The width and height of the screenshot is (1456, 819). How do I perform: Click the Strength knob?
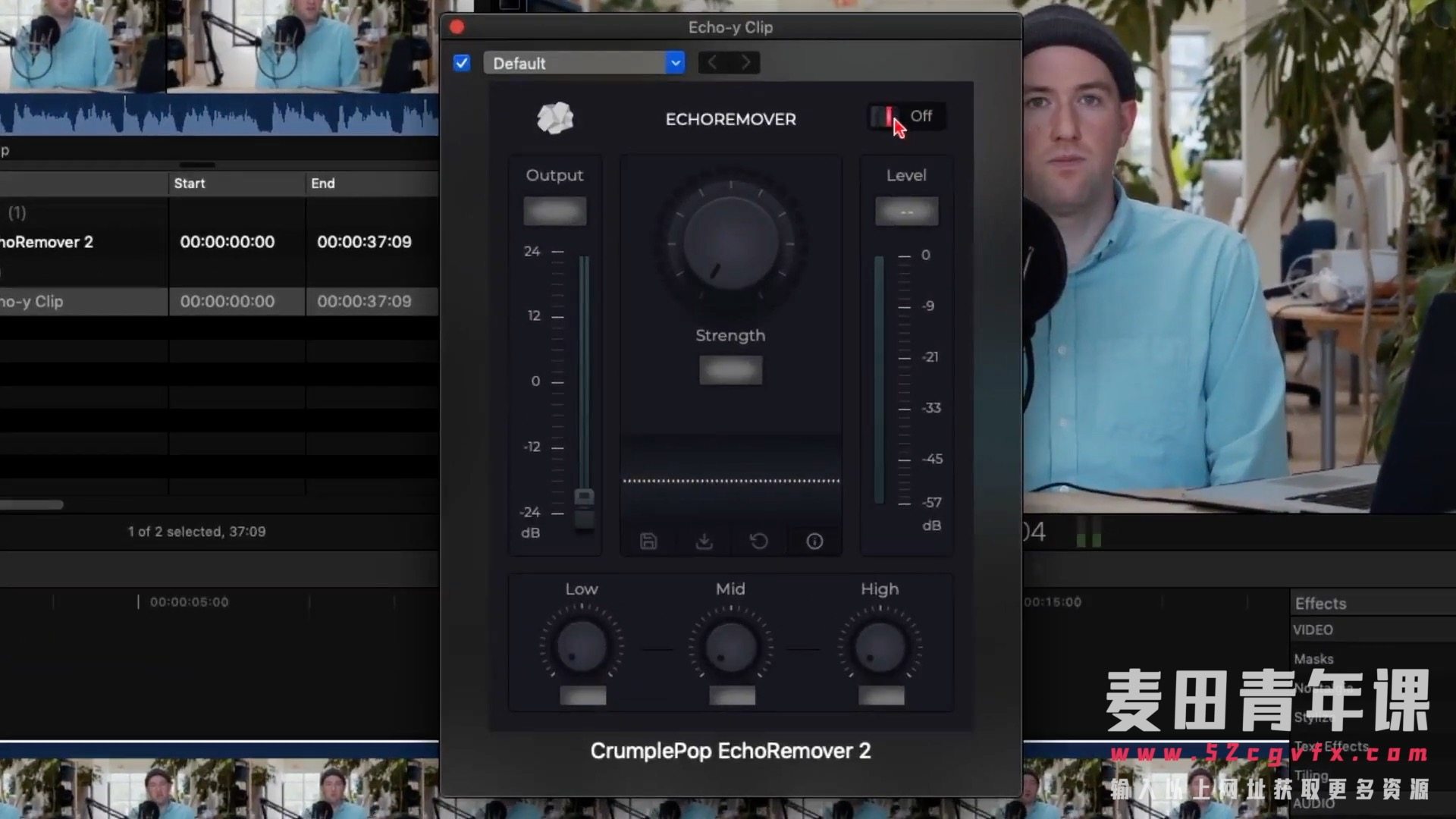730,243
